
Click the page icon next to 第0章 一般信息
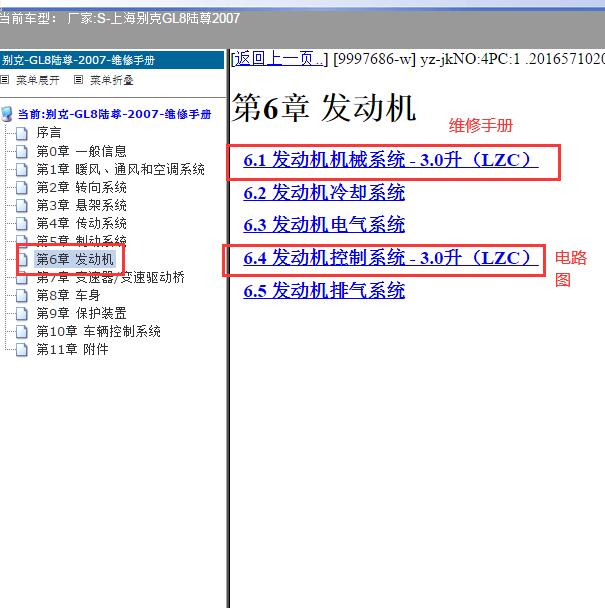(22, 151)
